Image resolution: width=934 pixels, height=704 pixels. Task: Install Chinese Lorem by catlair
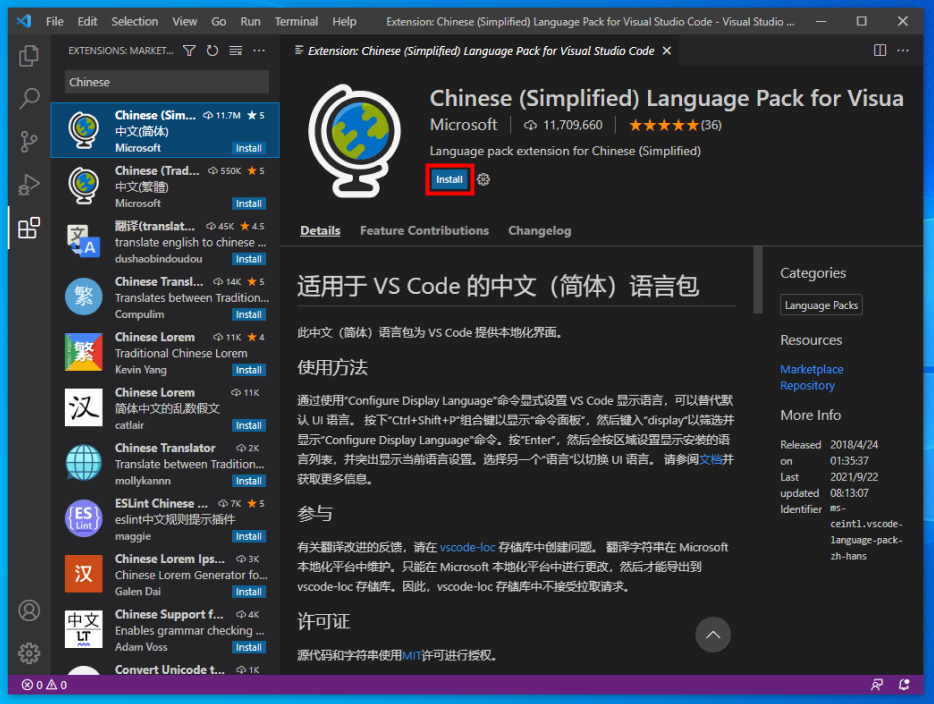coord(248,425)
